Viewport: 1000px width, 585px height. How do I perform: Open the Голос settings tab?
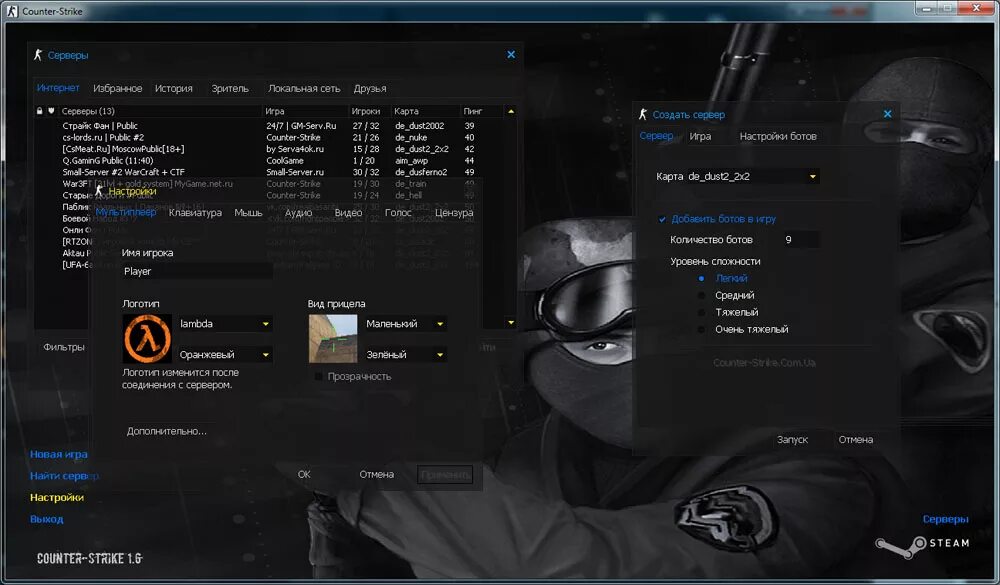pos(398,212)
